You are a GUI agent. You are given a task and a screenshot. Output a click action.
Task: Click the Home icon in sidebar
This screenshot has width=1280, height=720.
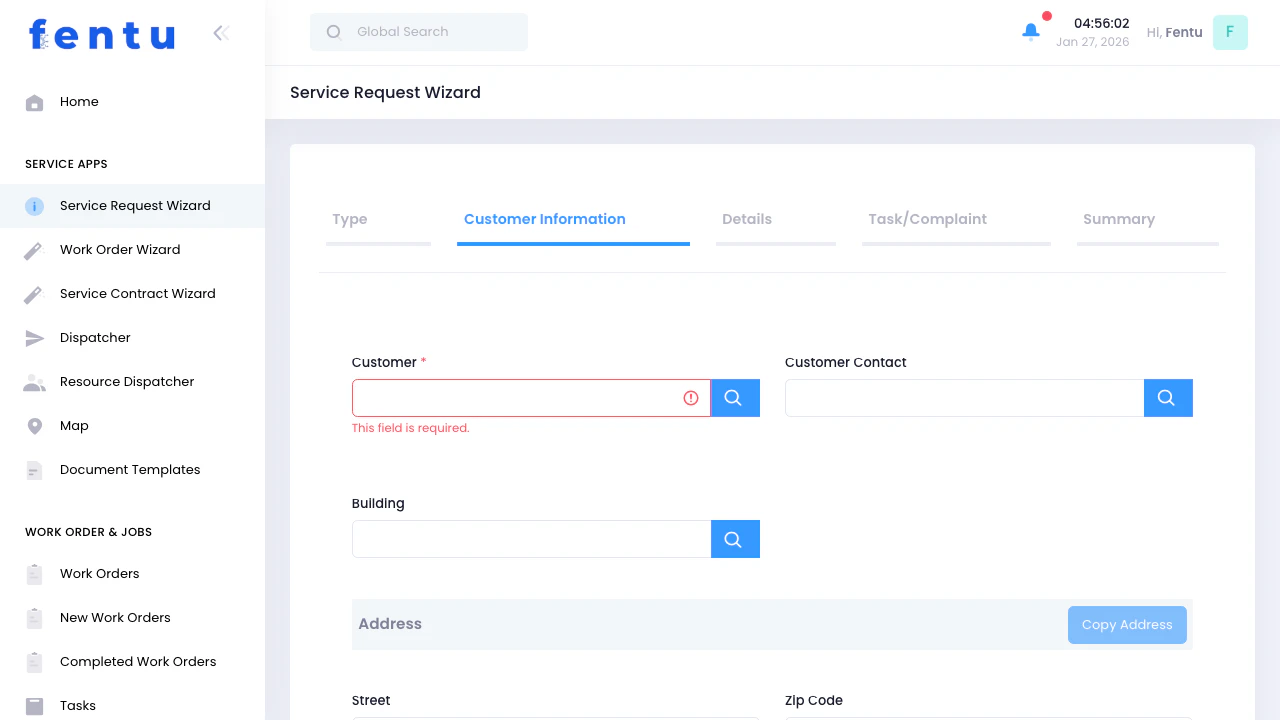point(34,101)
